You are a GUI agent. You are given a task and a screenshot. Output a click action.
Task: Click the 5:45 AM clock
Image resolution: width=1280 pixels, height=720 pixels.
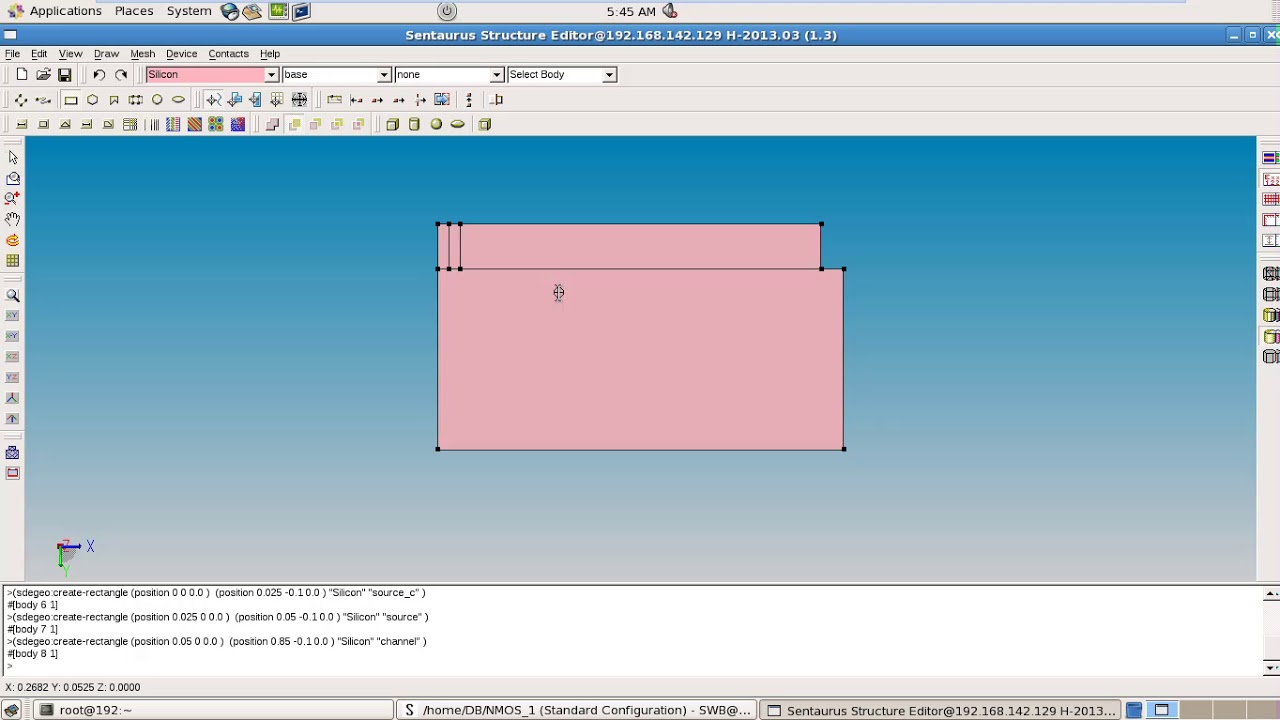[x=631, y=11]
